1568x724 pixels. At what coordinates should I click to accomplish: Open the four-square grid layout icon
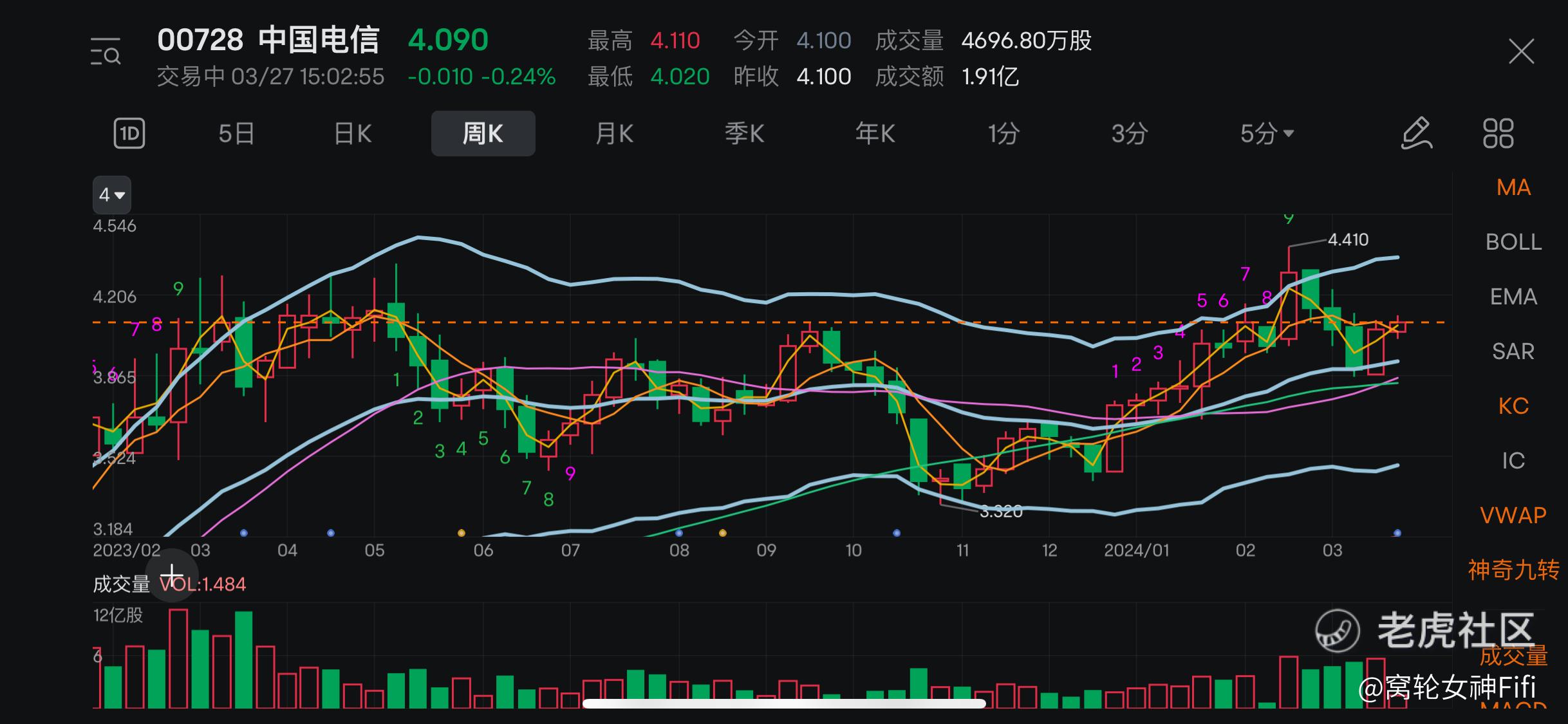(1498, 134)
